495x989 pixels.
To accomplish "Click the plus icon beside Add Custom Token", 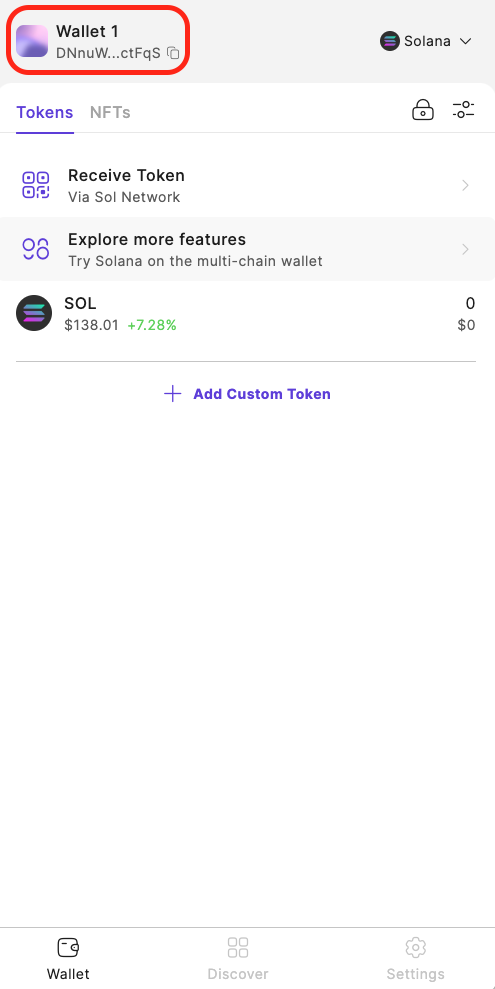I will [x=172, y=394].
